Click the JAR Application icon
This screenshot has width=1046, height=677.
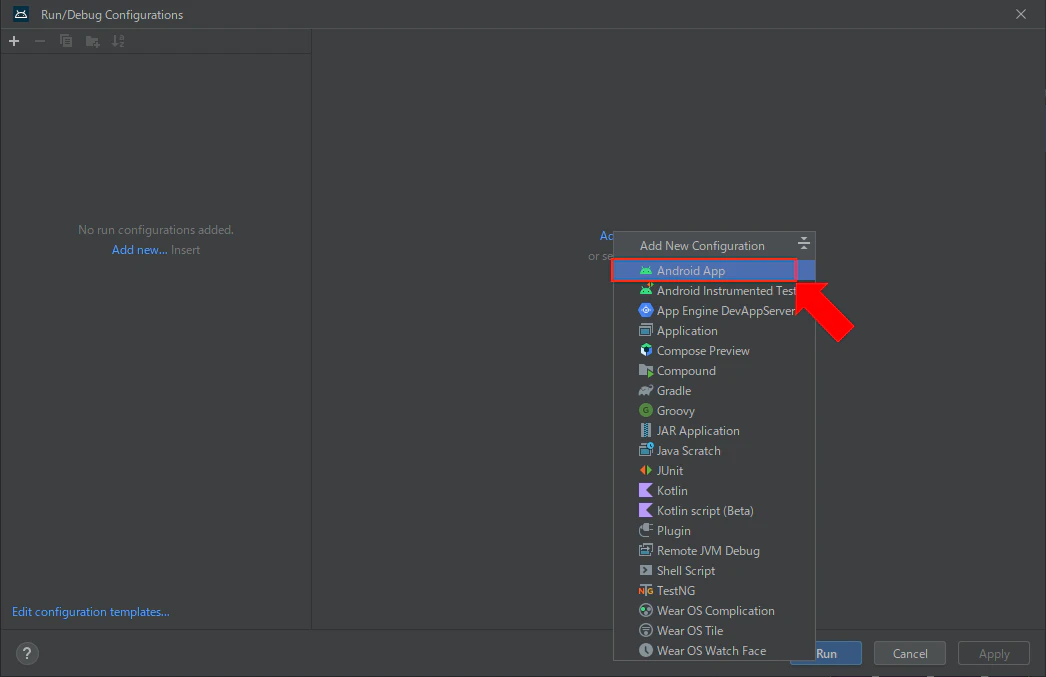(646, 430)
